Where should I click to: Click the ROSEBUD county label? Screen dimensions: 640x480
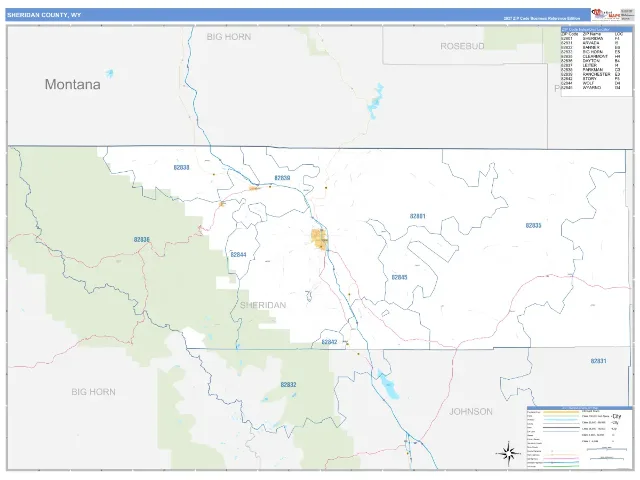pos(462,46)
